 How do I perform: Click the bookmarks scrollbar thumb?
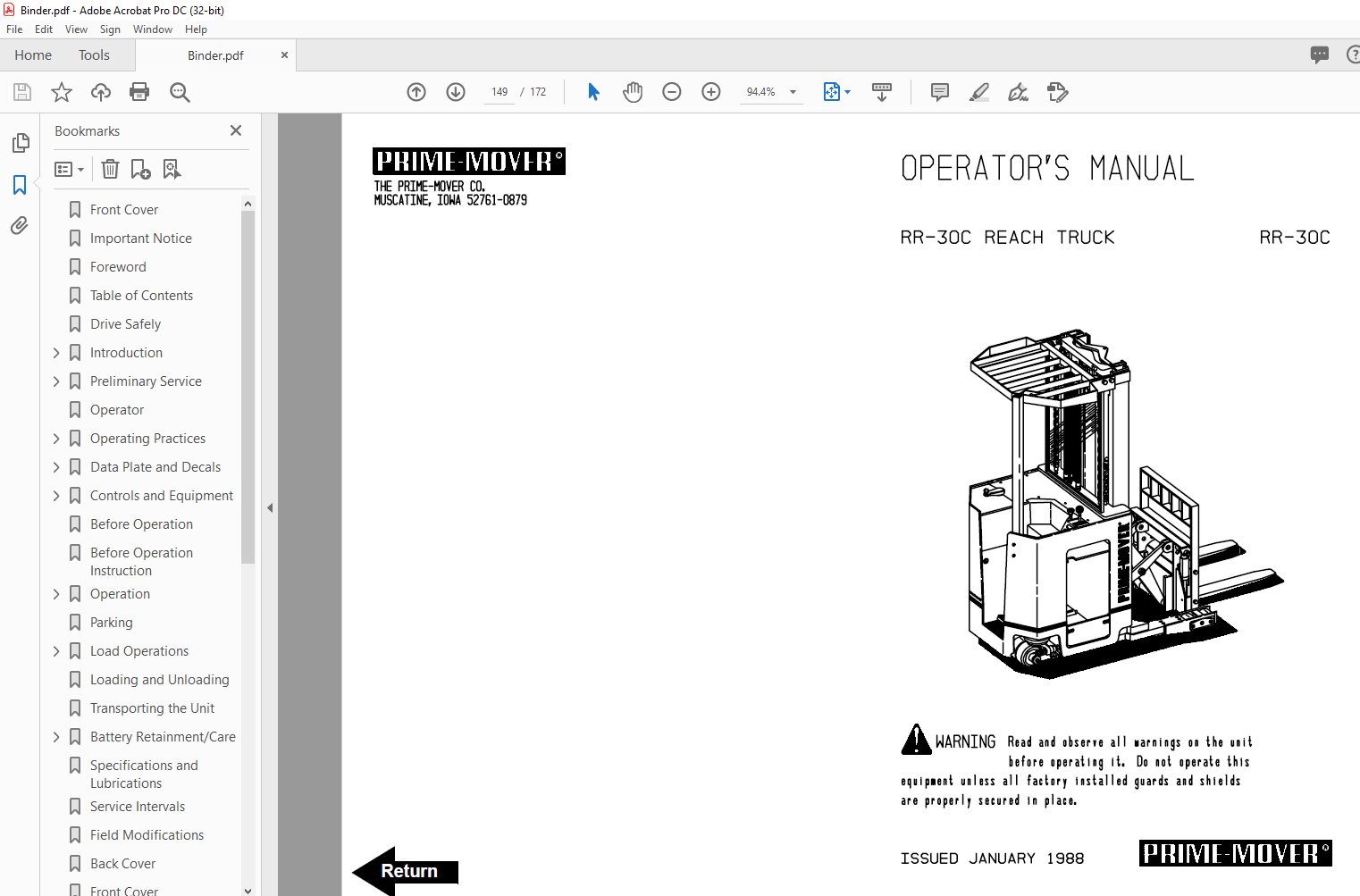(x=248, y=387)
